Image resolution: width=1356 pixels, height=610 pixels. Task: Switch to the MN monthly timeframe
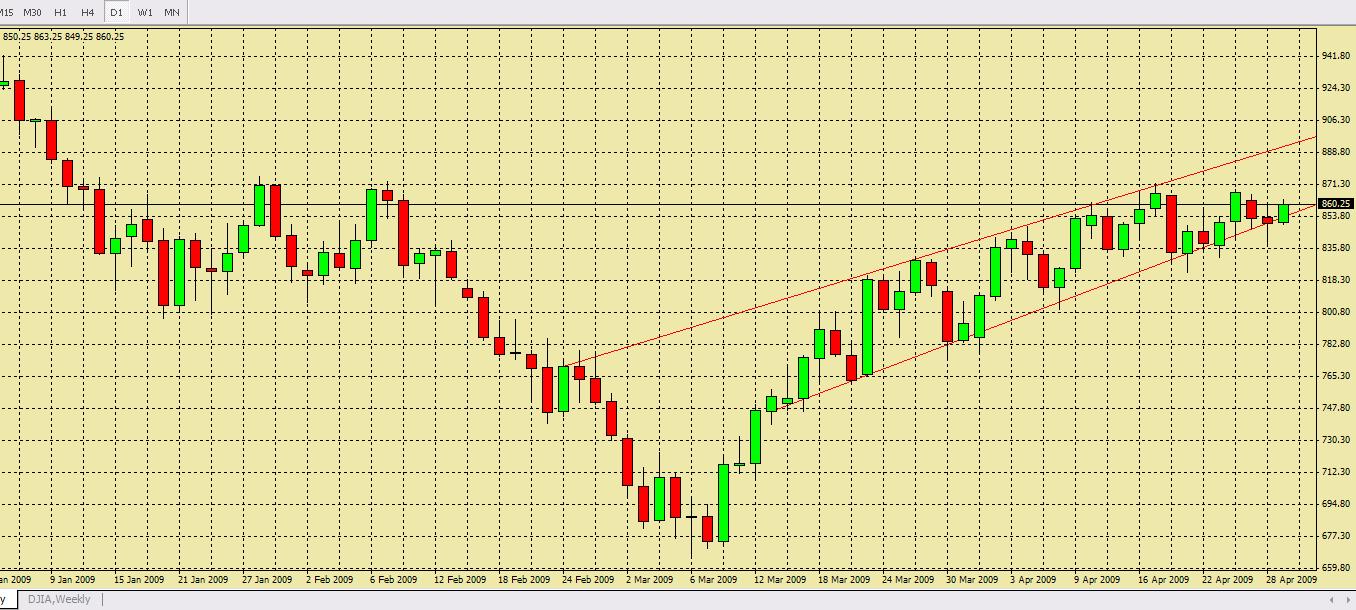pos(172,12)
